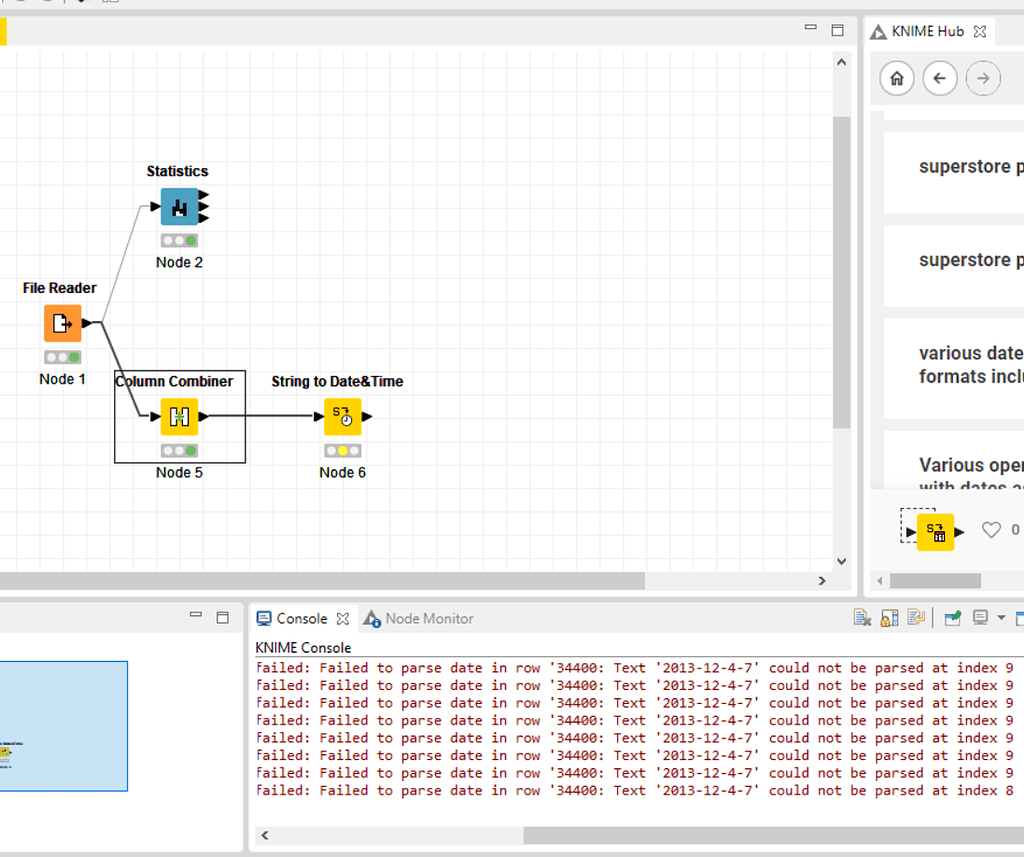The image size is (1024, 857).
Task: Toggle word wrap in console
Action: tap(916, 617)
